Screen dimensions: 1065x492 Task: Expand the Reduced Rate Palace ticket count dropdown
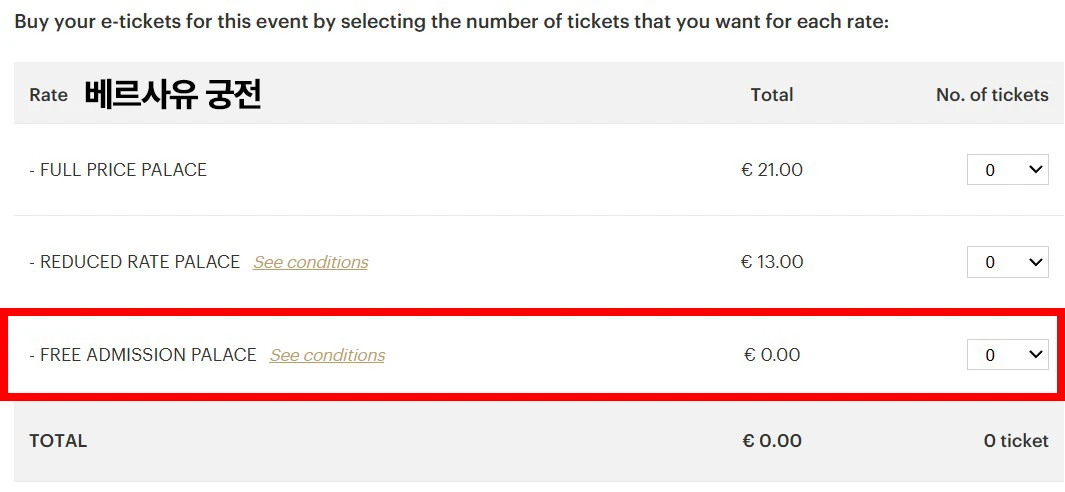tap(1006, 262)
